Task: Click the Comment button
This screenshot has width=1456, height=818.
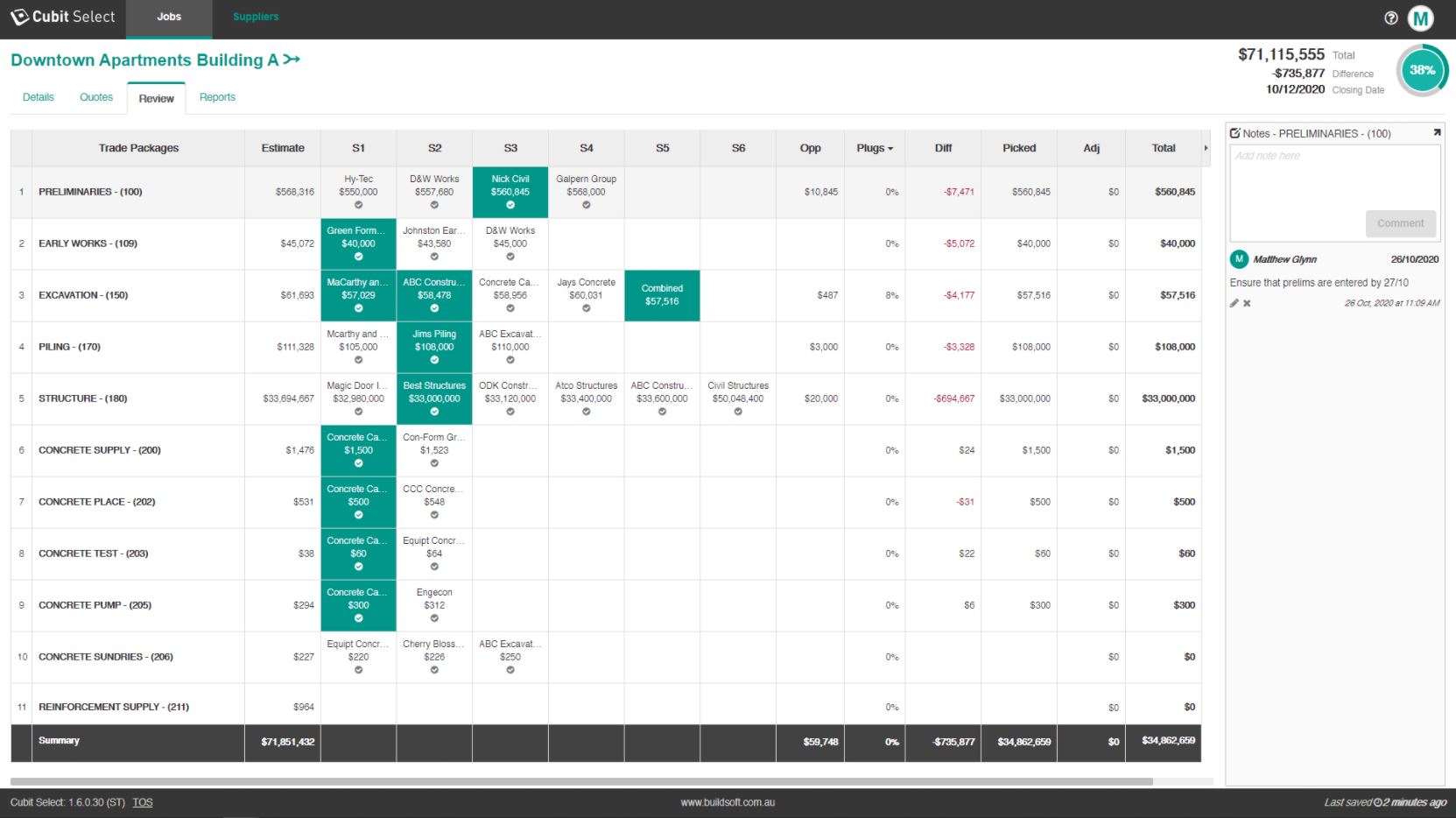Action: click(1400, 223)
